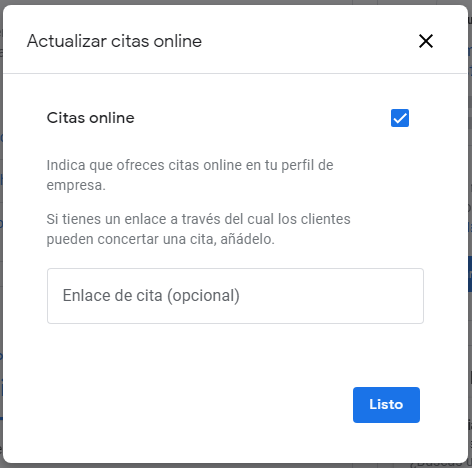The width and height of the screenshot is (472, 468).
Task: Select the Citas online label text
Action: [x=90, y=118]
